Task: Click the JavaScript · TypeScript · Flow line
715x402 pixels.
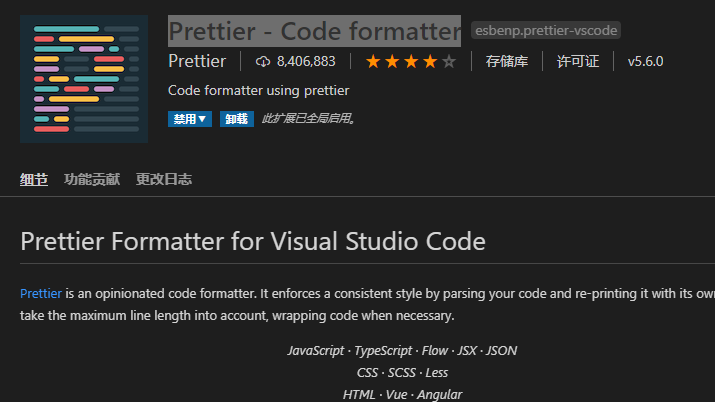Action: click(402, 350)
